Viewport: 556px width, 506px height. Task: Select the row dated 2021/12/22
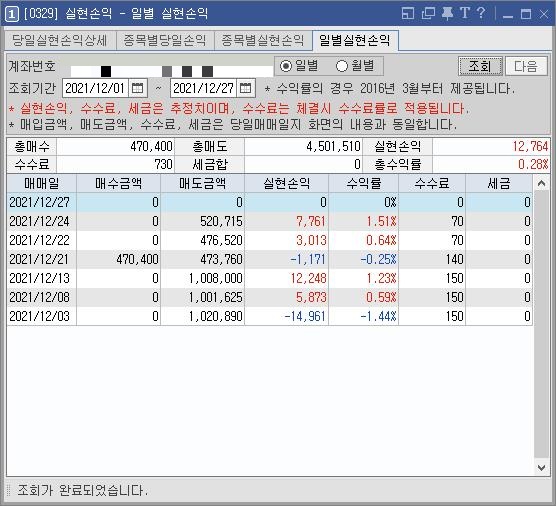(x=269, y=240)
